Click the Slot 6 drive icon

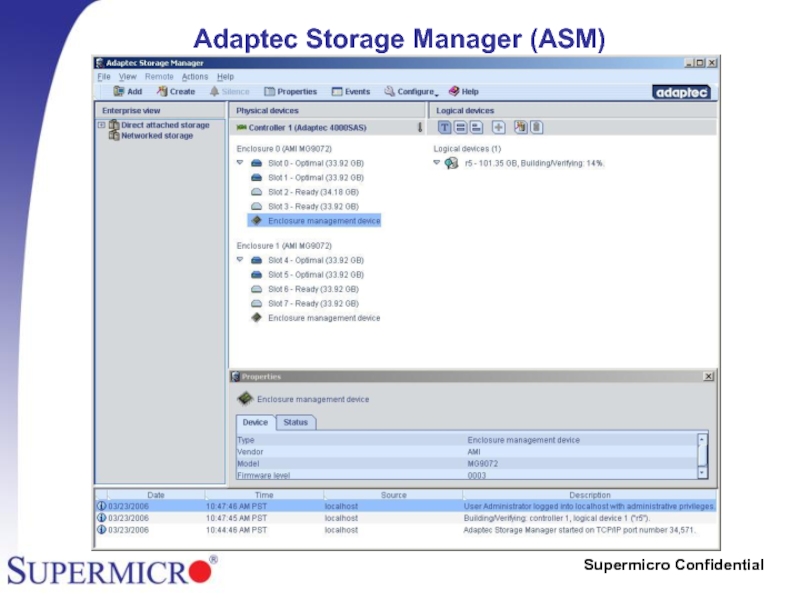tap(257, 289)
